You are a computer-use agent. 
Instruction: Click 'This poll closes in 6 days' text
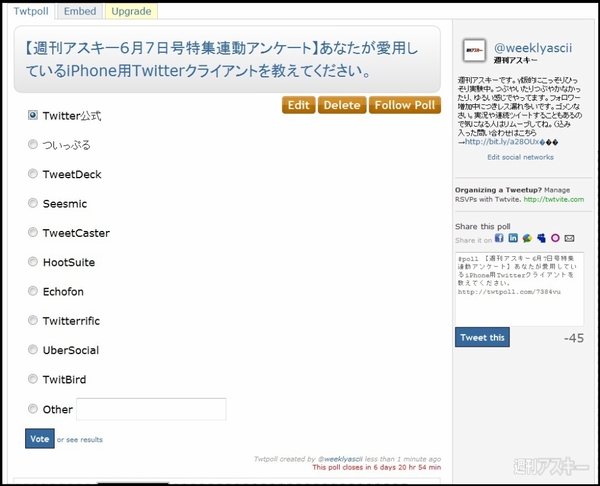pyautogui.click(x=377, y=467)
